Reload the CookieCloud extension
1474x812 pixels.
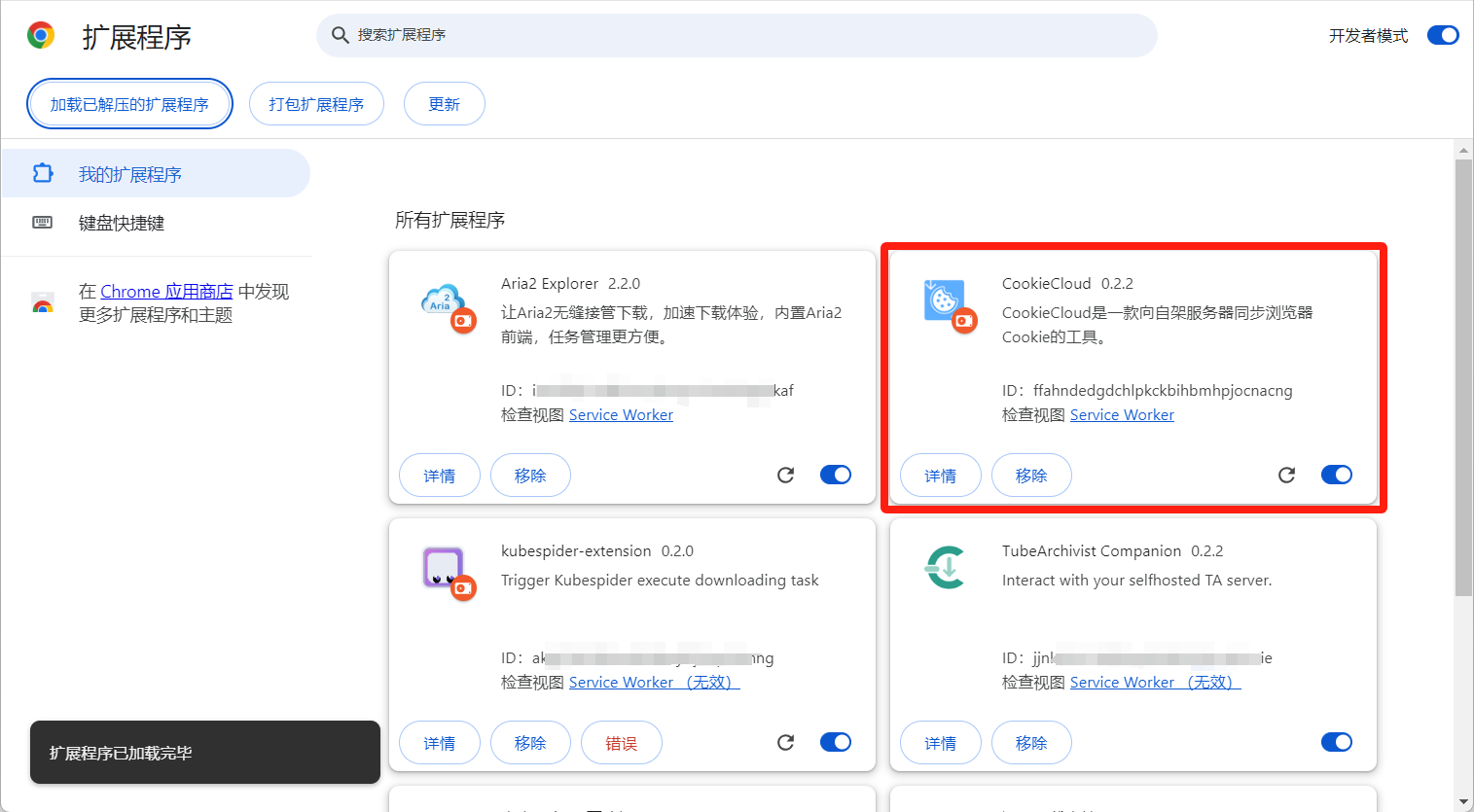[1286, 475]
